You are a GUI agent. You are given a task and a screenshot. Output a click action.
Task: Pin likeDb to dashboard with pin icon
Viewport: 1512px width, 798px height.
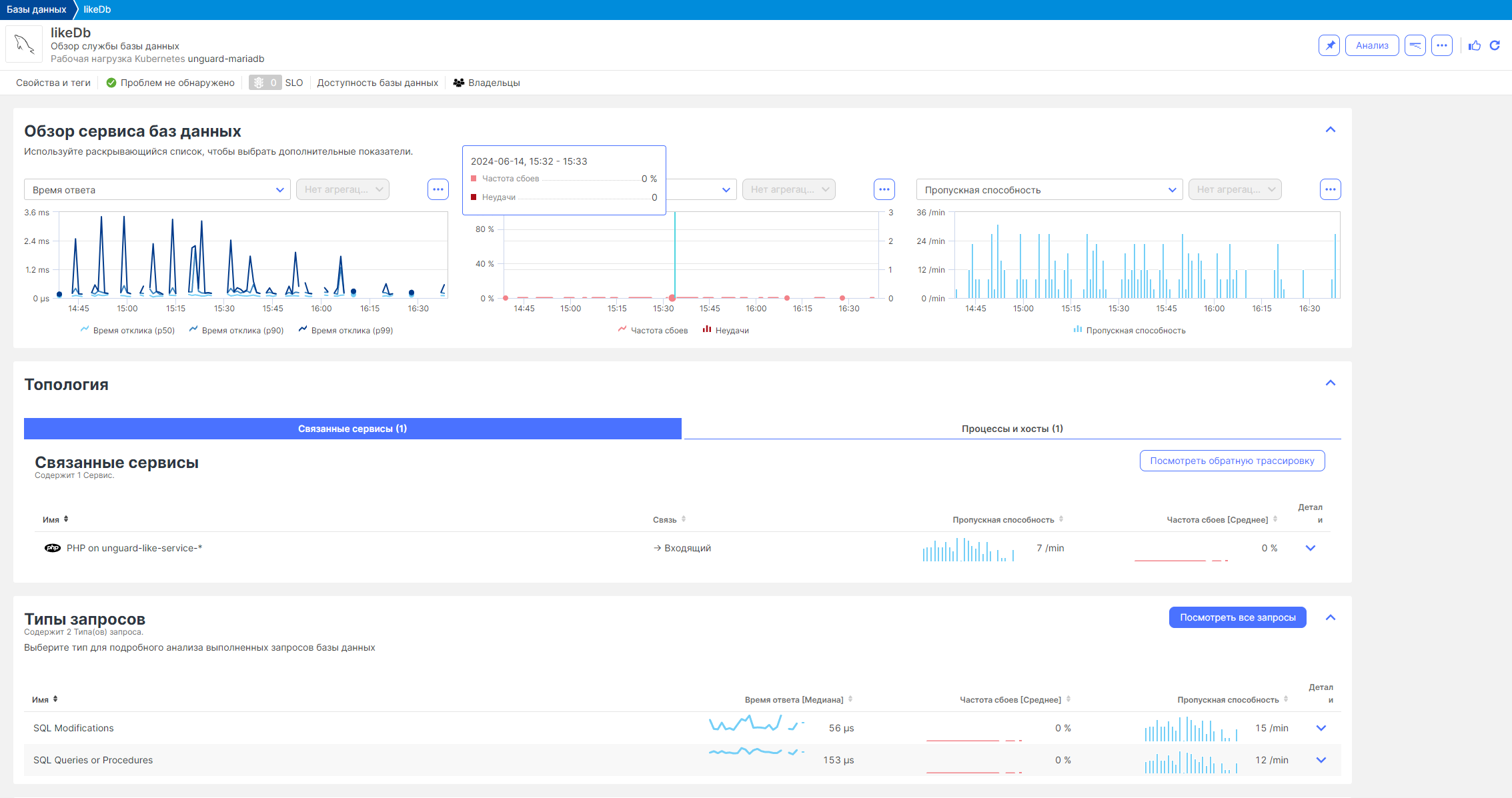[x=1329, y=45]
